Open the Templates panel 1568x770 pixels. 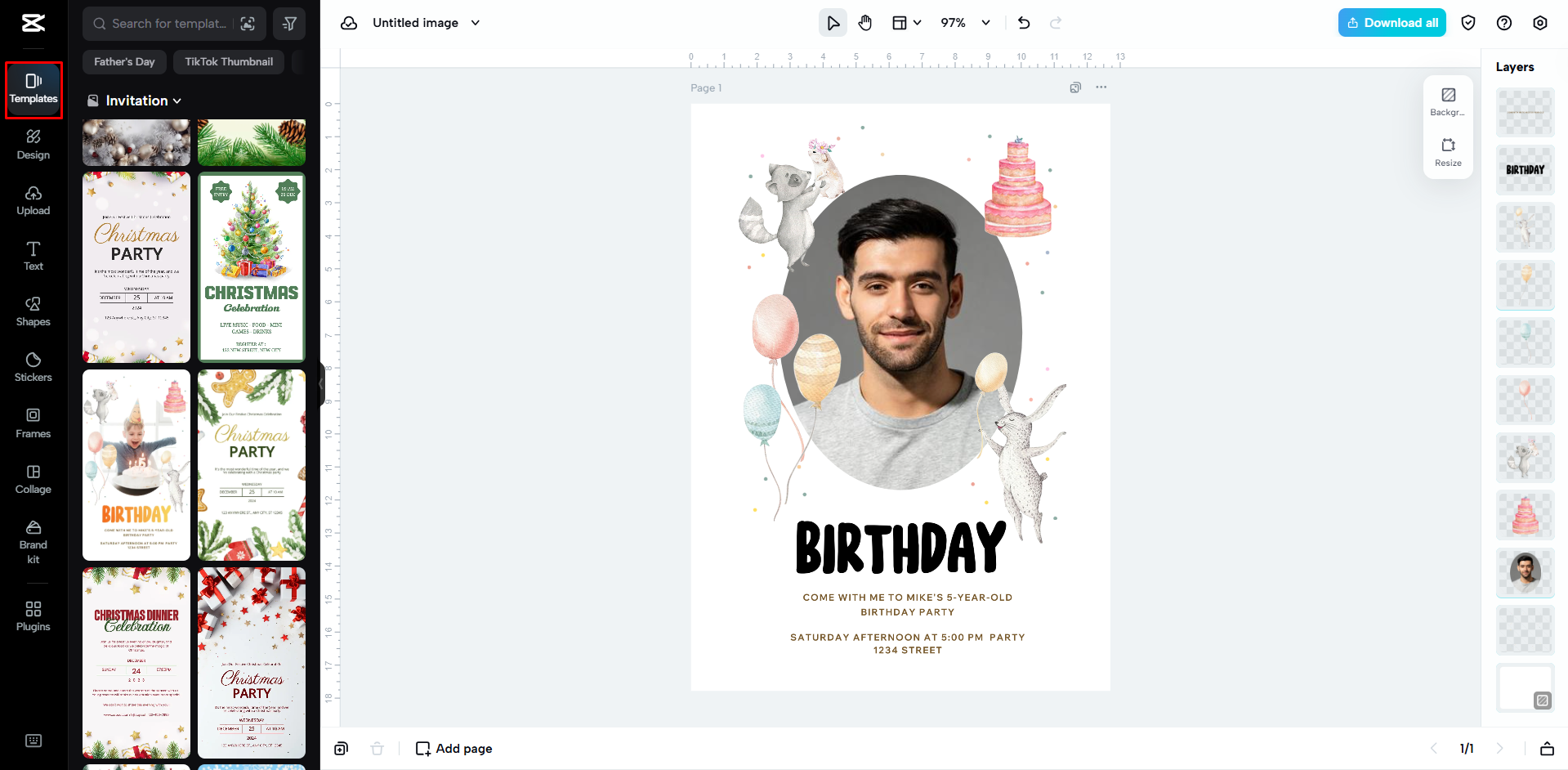33,89
